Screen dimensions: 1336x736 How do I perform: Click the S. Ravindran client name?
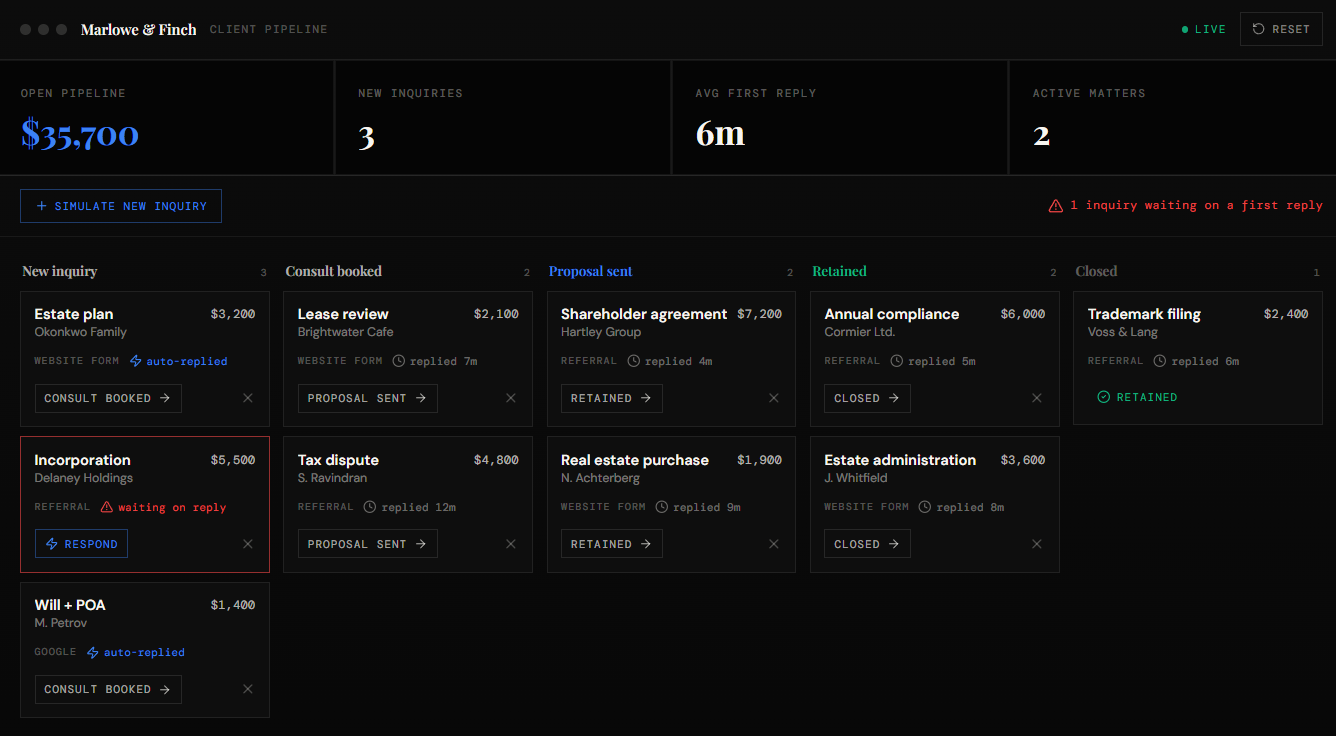coord(332,478)
